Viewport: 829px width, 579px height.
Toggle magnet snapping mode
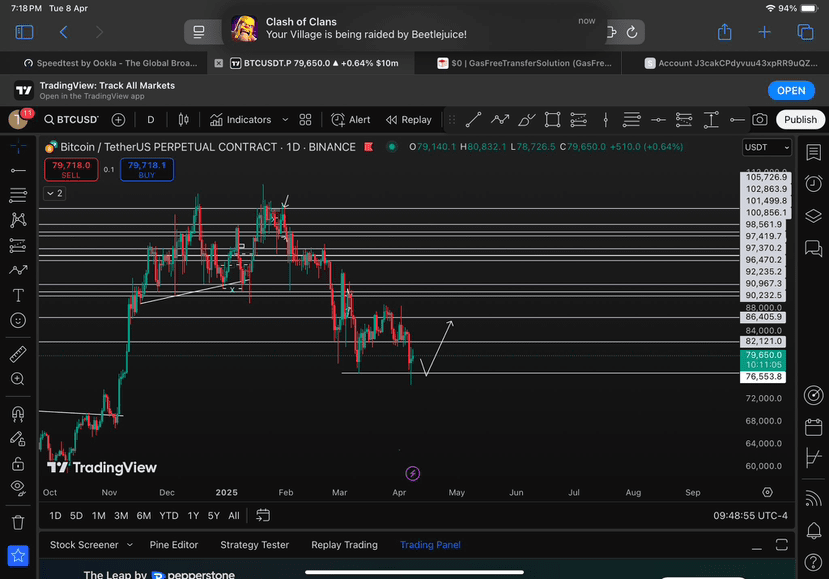18,413
